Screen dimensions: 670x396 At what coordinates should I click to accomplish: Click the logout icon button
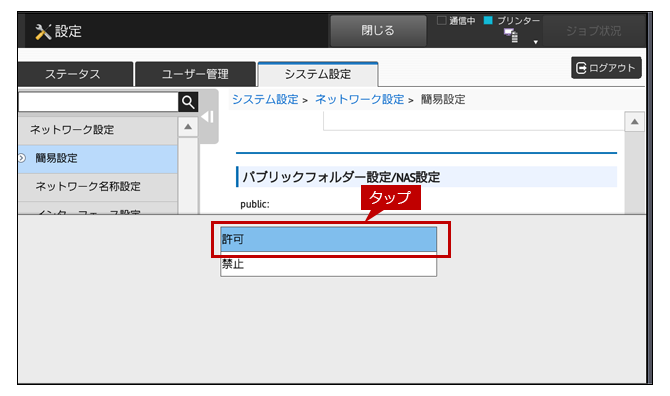pos(606,68)
